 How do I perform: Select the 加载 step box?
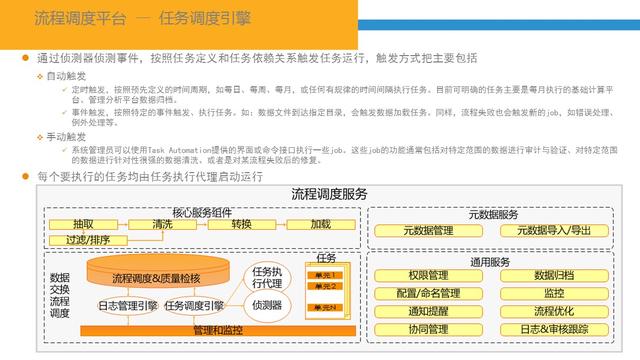pos(321,224)
